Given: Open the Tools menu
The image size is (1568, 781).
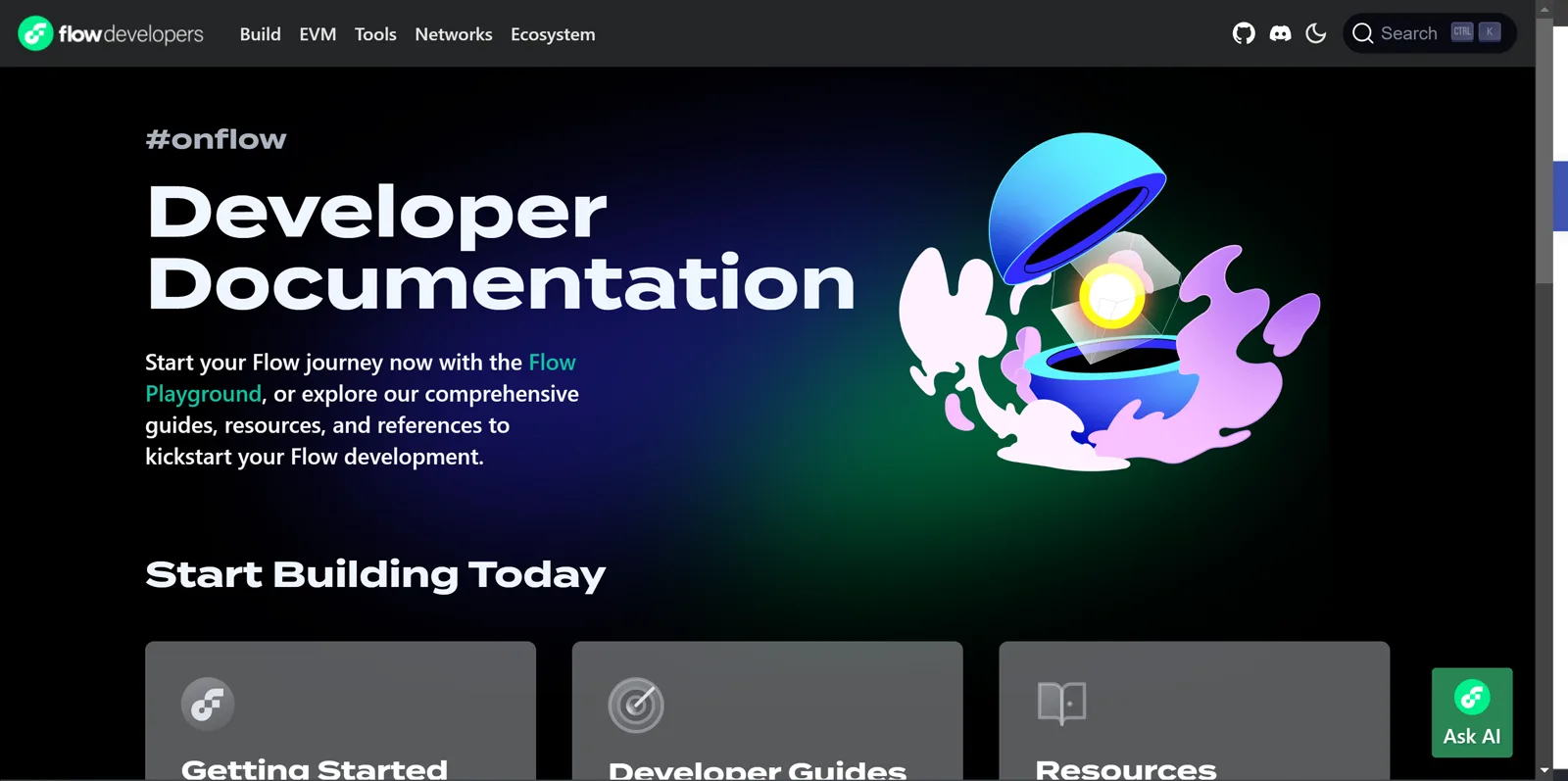Looking at the screenshot, I should point(375,34).
